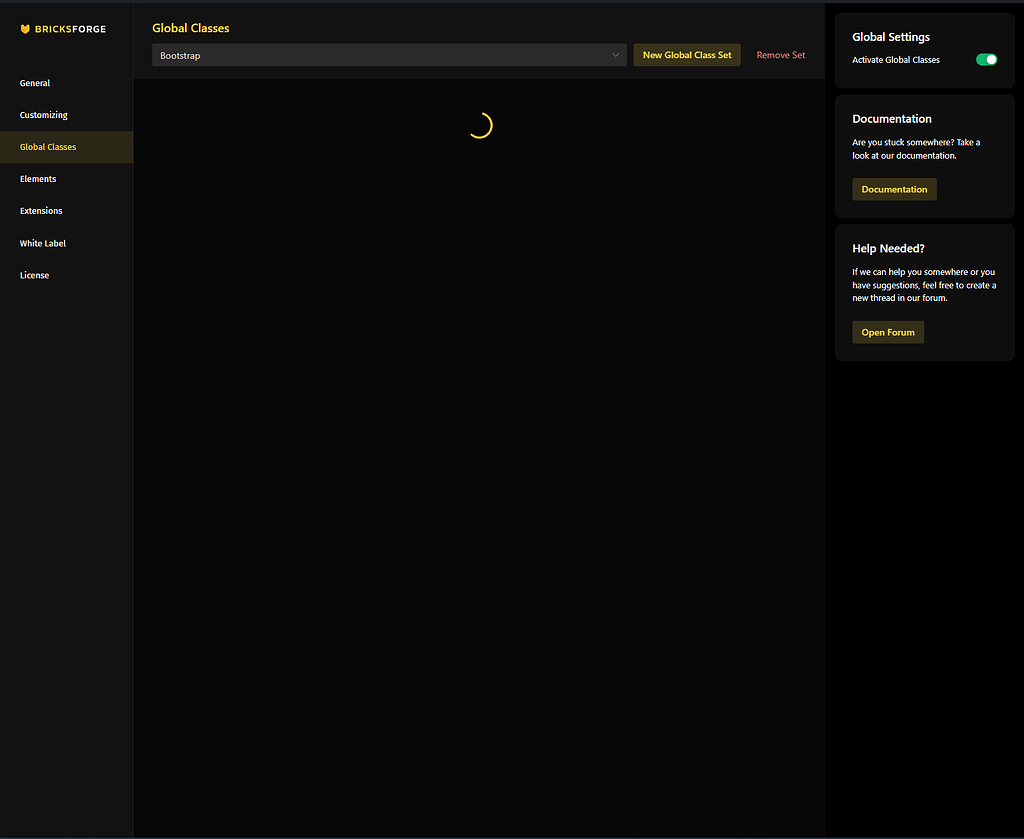Image resolution: width=1024 pixels, height=839 pixels.
Task: Open the White Label settings
Action: point(43,243)
